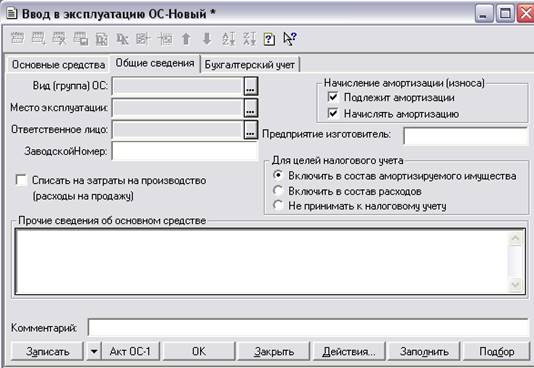Click the move row up arrow icon
This screenshot has width=534, height=368.
(x=186, y=39)
